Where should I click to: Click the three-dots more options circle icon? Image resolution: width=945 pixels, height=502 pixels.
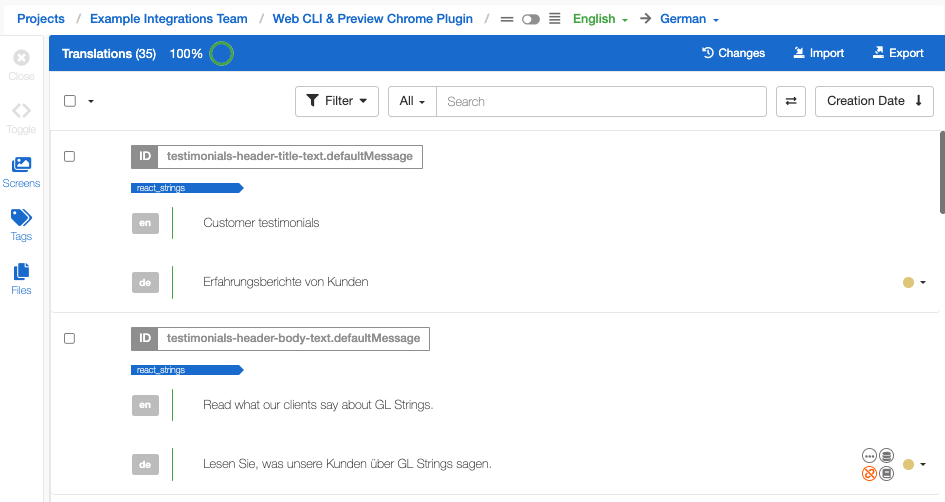(x=869, y=456)
